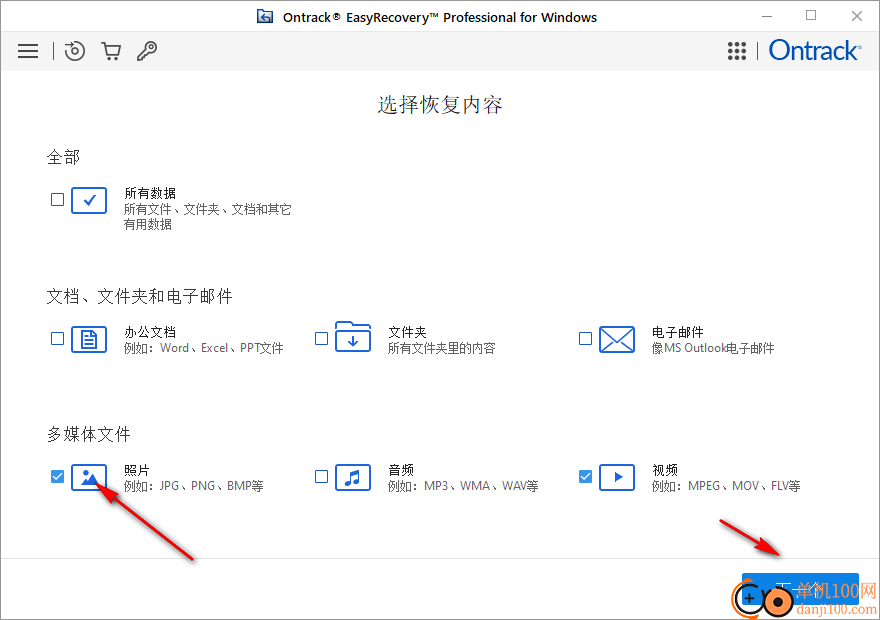Viewport: 880px width, 620px height.
Task: Click the Email envelope icon
Action: coord(617,339)
